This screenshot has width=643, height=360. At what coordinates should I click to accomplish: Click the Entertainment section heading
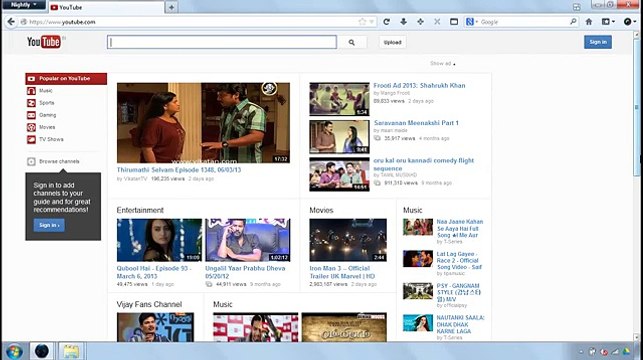(x=140, y=210)
